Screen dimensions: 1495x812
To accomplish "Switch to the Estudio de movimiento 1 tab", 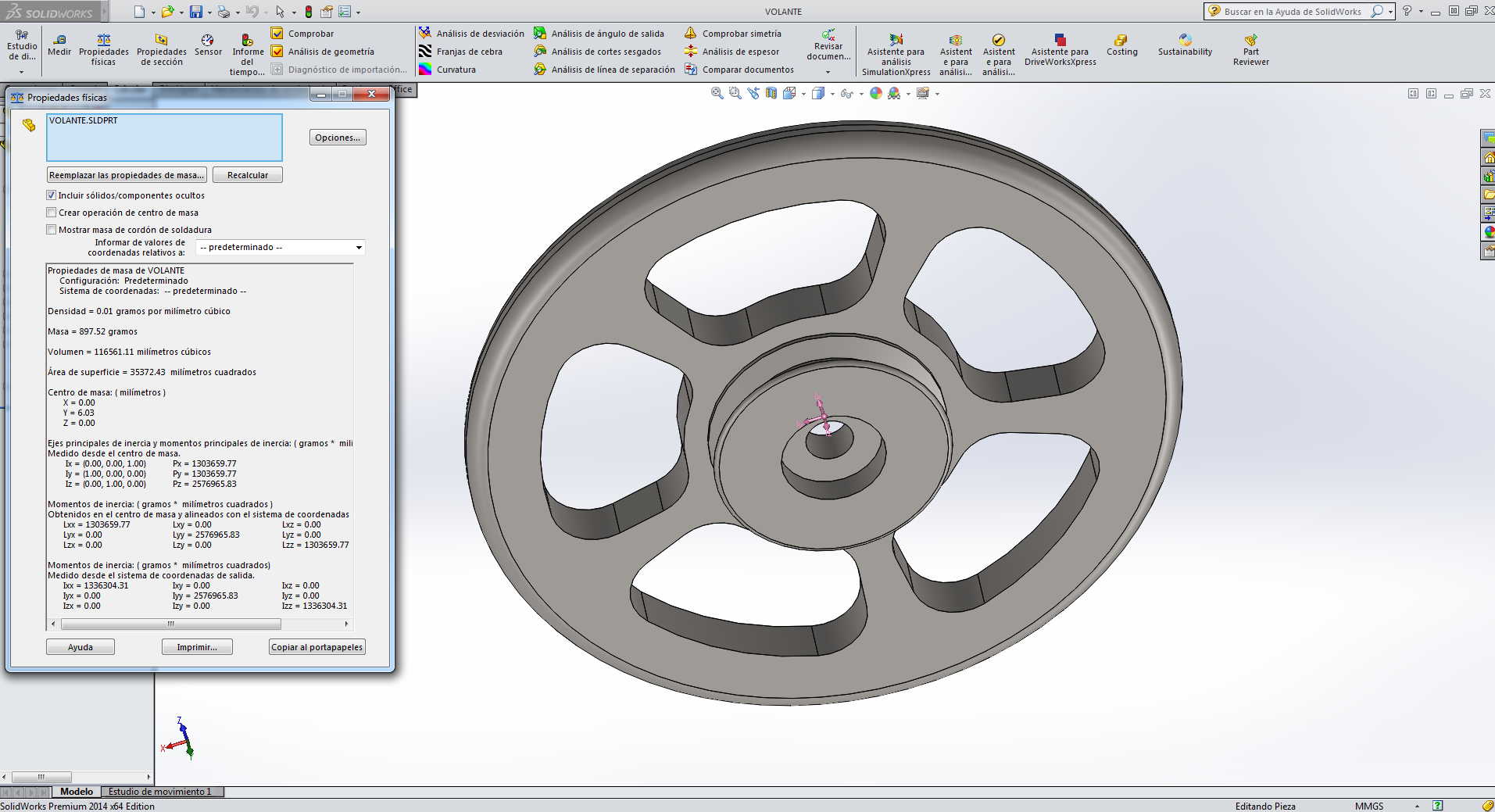I will tap(159, 792).
